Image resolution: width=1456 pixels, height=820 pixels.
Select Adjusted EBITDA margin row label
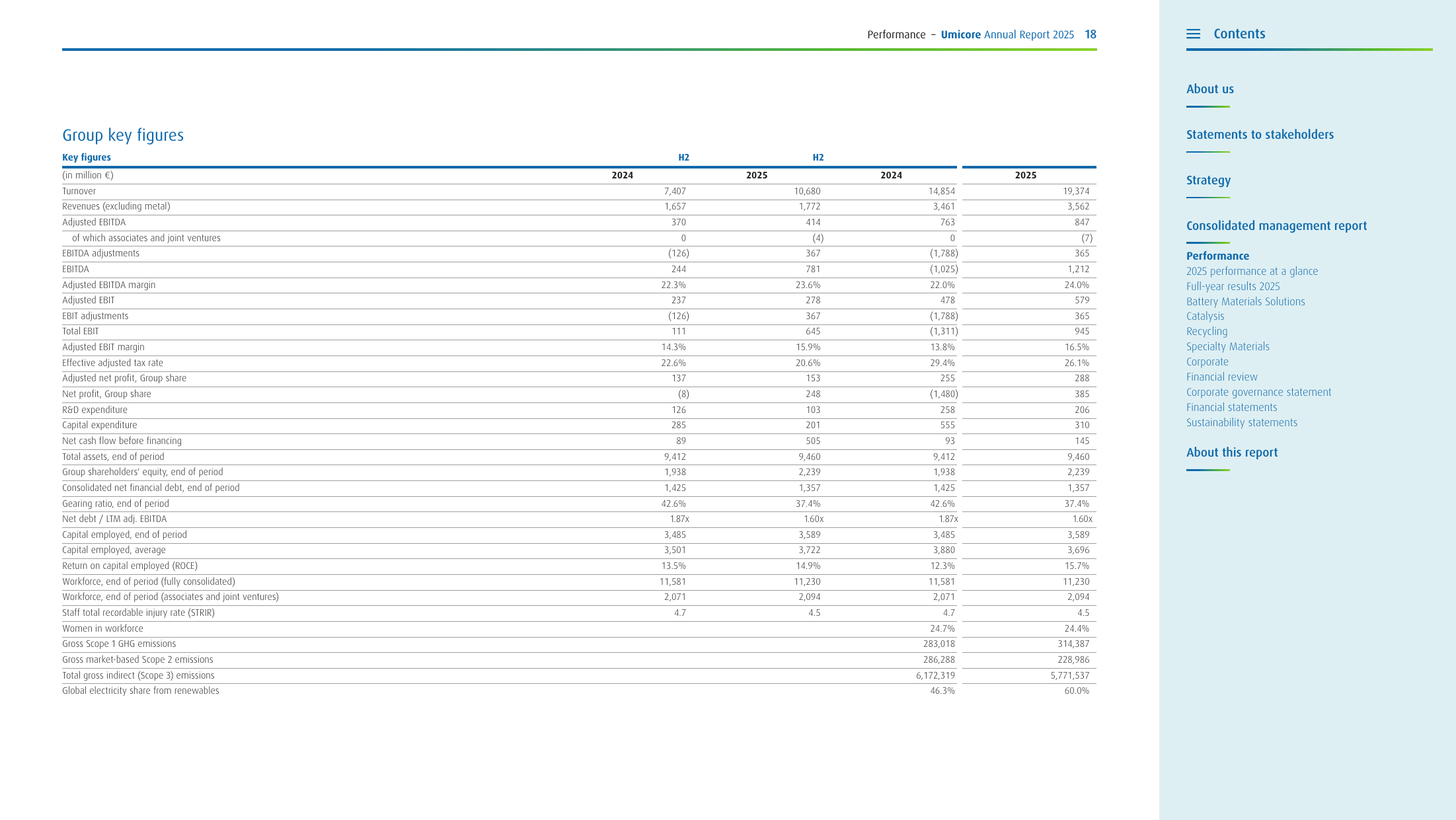point(108,285)
